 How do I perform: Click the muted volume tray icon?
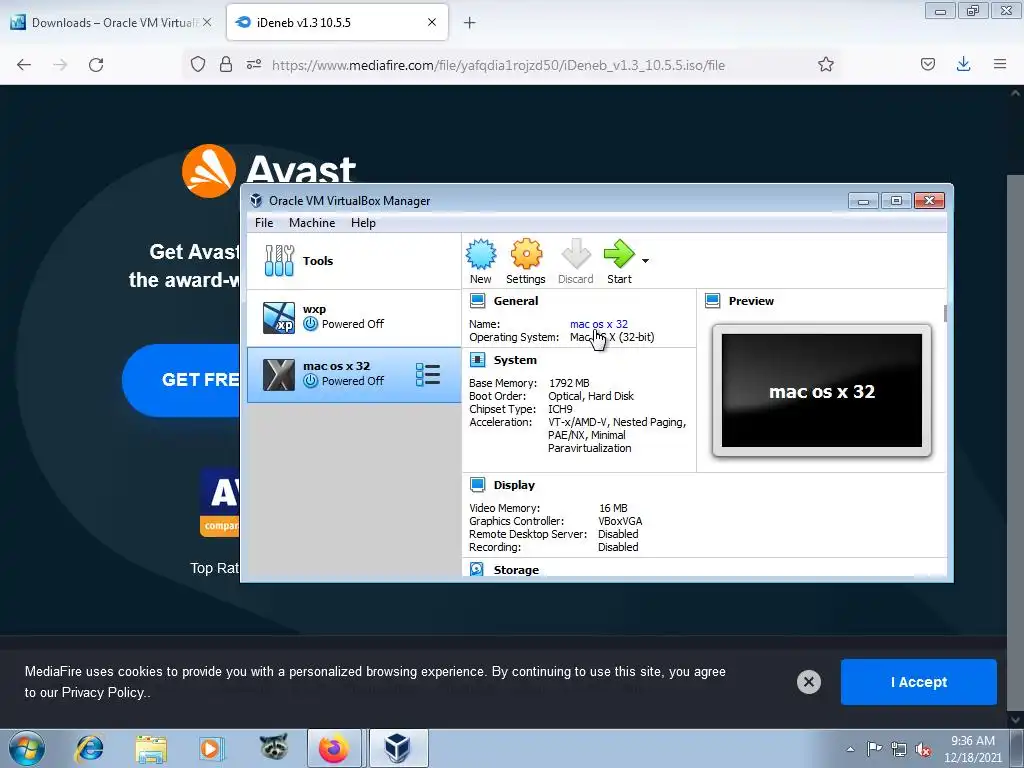[923, 749]
